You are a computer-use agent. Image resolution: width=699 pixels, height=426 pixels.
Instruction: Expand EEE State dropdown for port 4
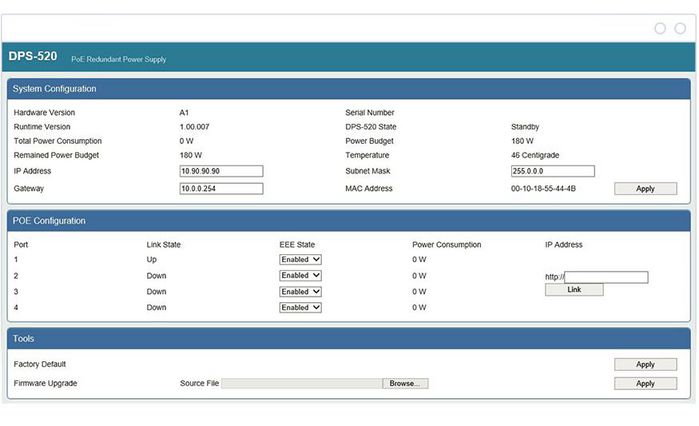pos(300,307)
